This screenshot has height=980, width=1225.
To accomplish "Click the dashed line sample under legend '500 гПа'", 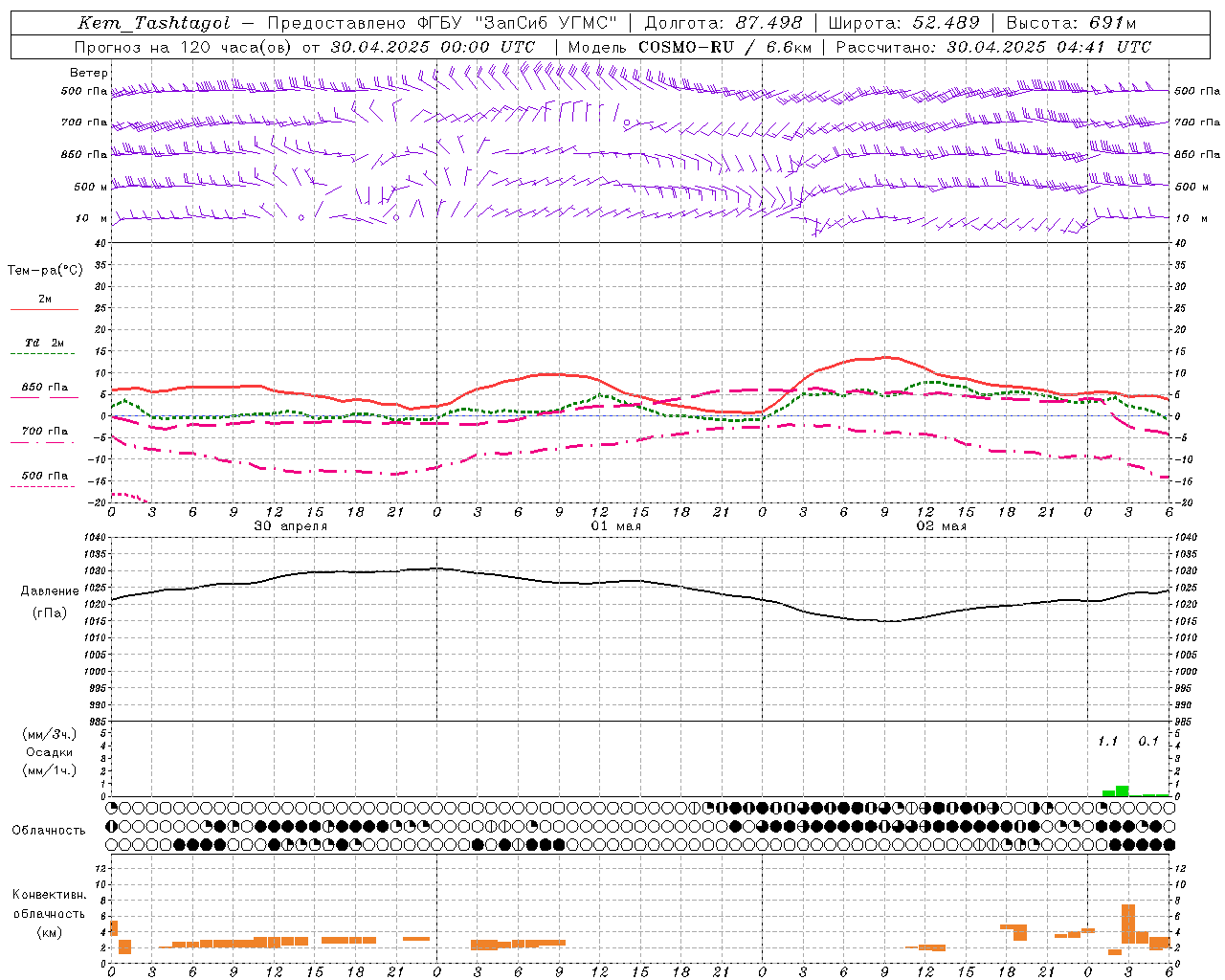I will (x=44, y=487).
